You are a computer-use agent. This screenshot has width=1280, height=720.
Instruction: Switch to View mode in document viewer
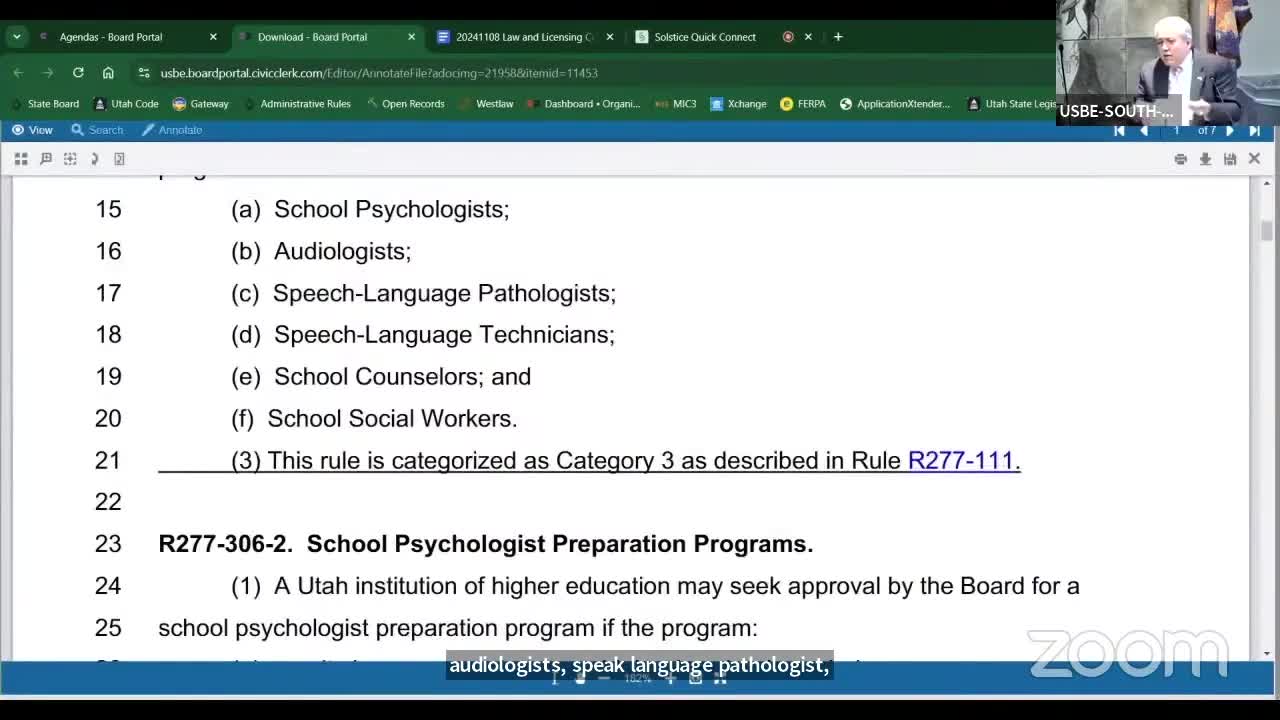[32, 130]
